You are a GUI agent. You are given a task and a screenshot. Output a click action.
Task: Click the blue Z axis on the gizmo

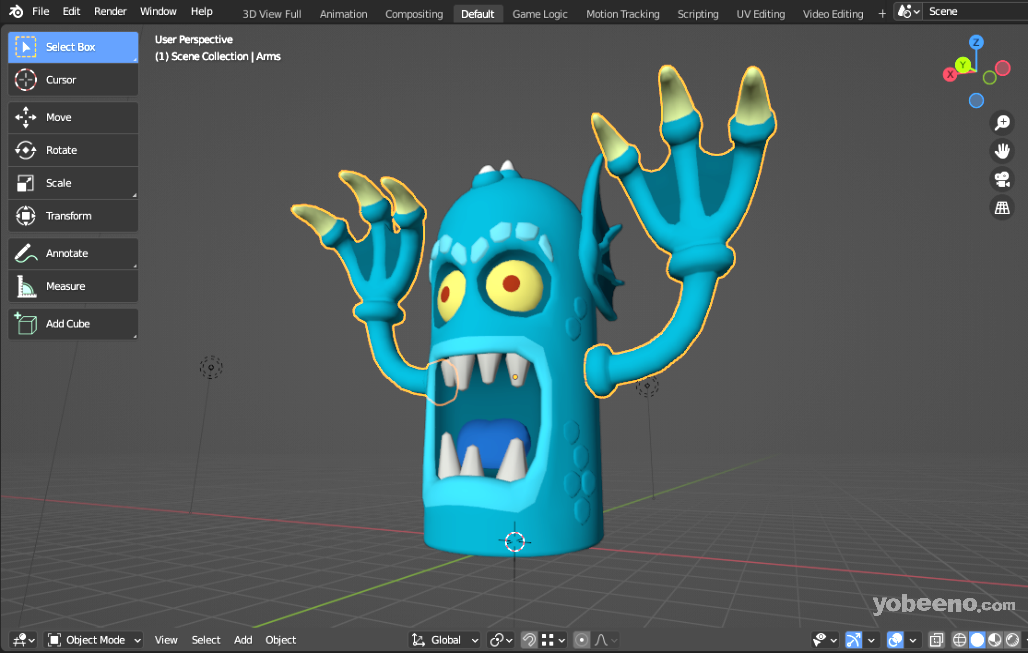pyautogui.click(x=976, y=43)
